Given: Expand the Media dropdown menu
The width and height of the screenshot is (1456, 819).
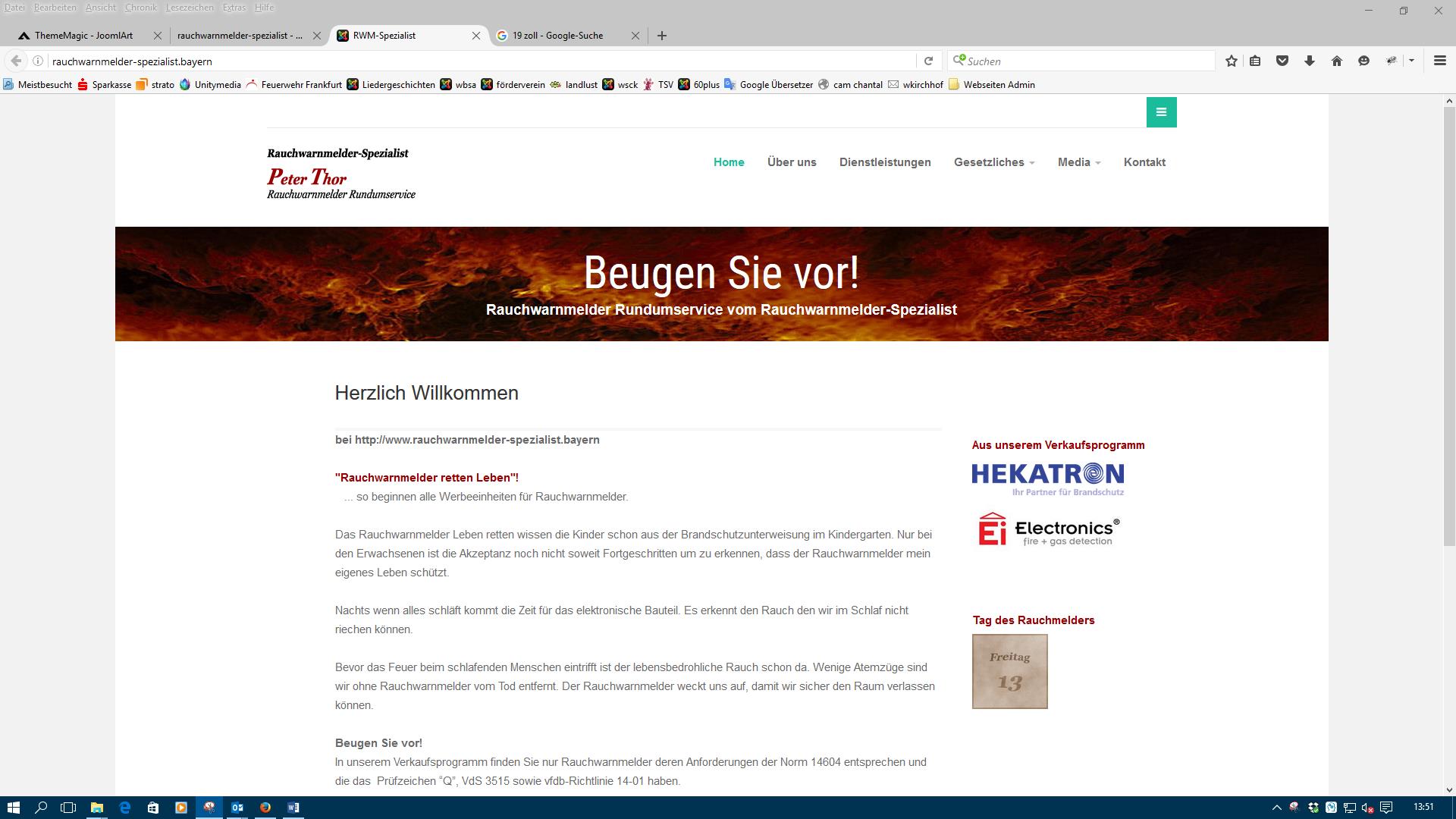Looking at the screenshot, I should [1078, 162].
